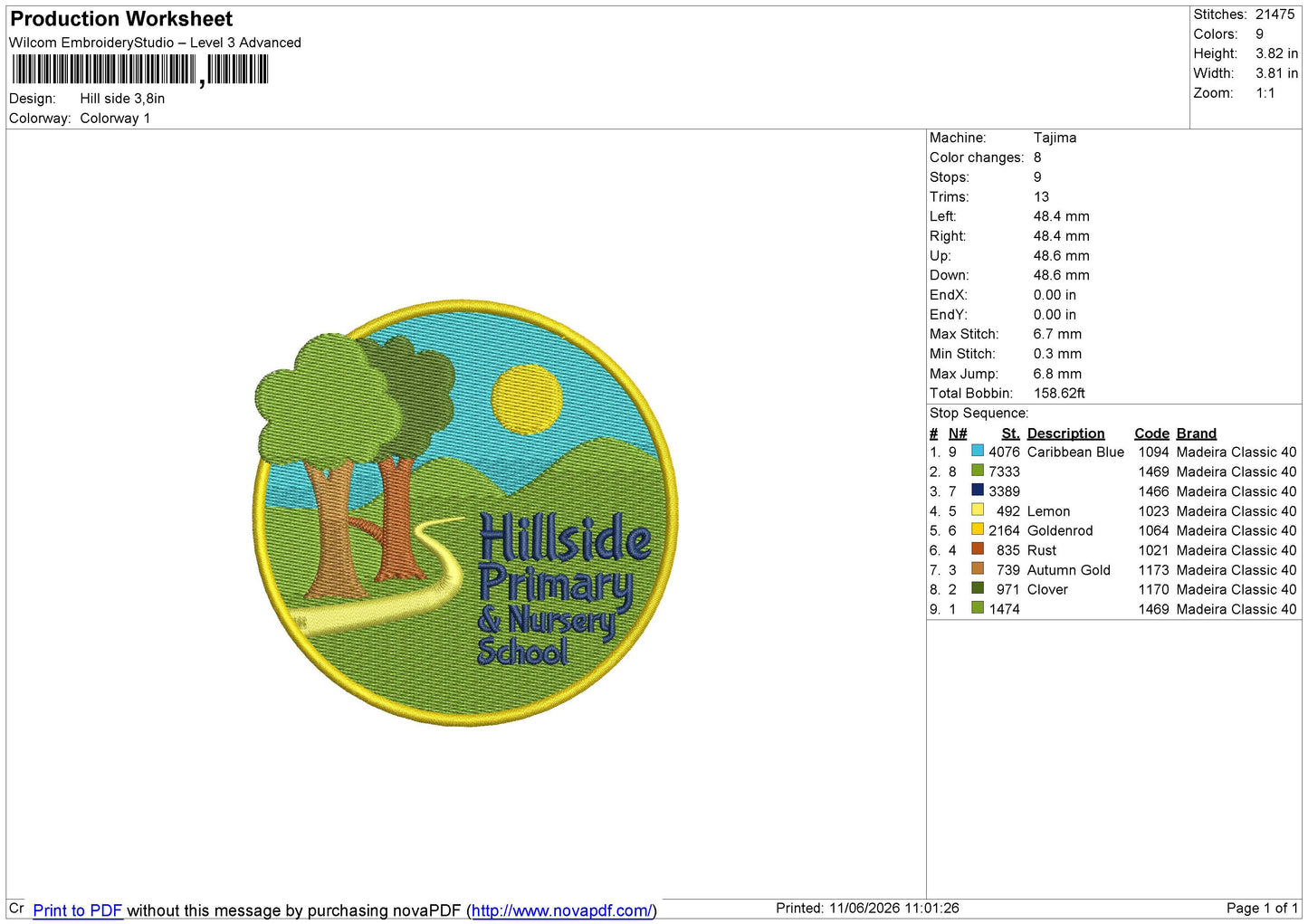Click the Stop Sequence heading
Screen dimensions: 1308x924
pyautogui.click(x=979, y=414)
